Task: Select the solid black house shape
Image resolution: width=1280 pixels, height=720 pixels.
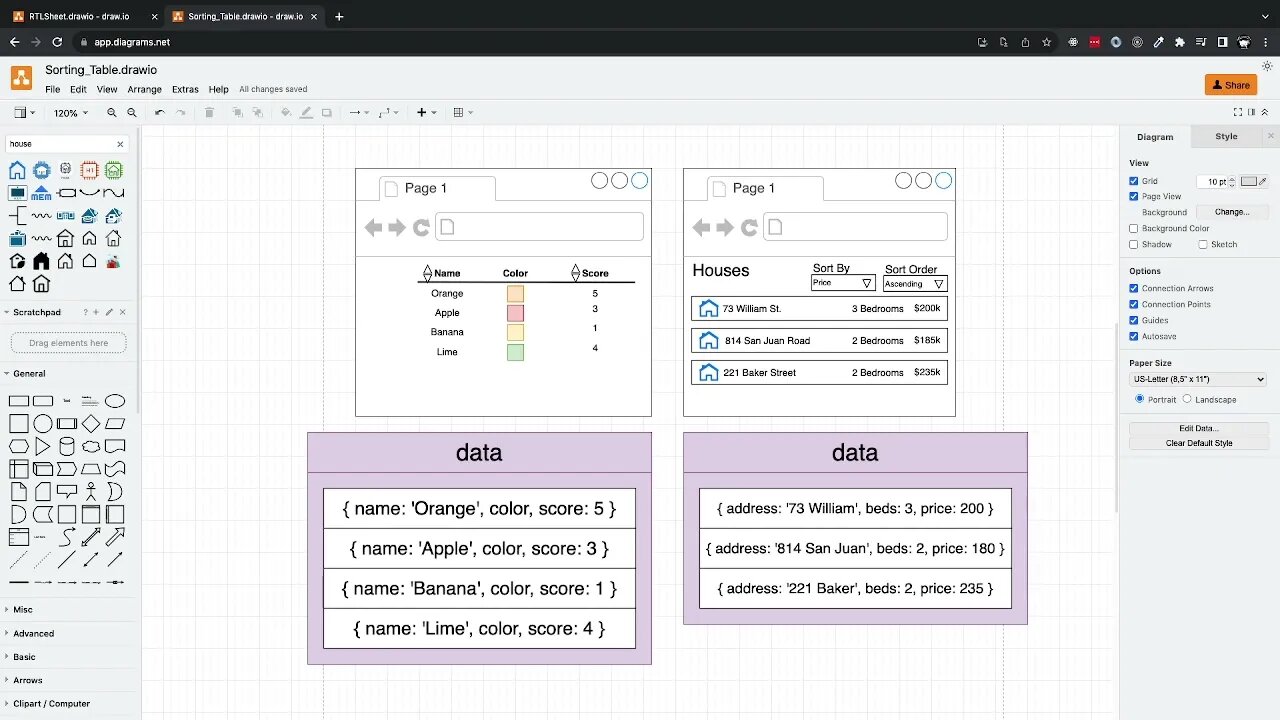Action: [x=41, y=261]
